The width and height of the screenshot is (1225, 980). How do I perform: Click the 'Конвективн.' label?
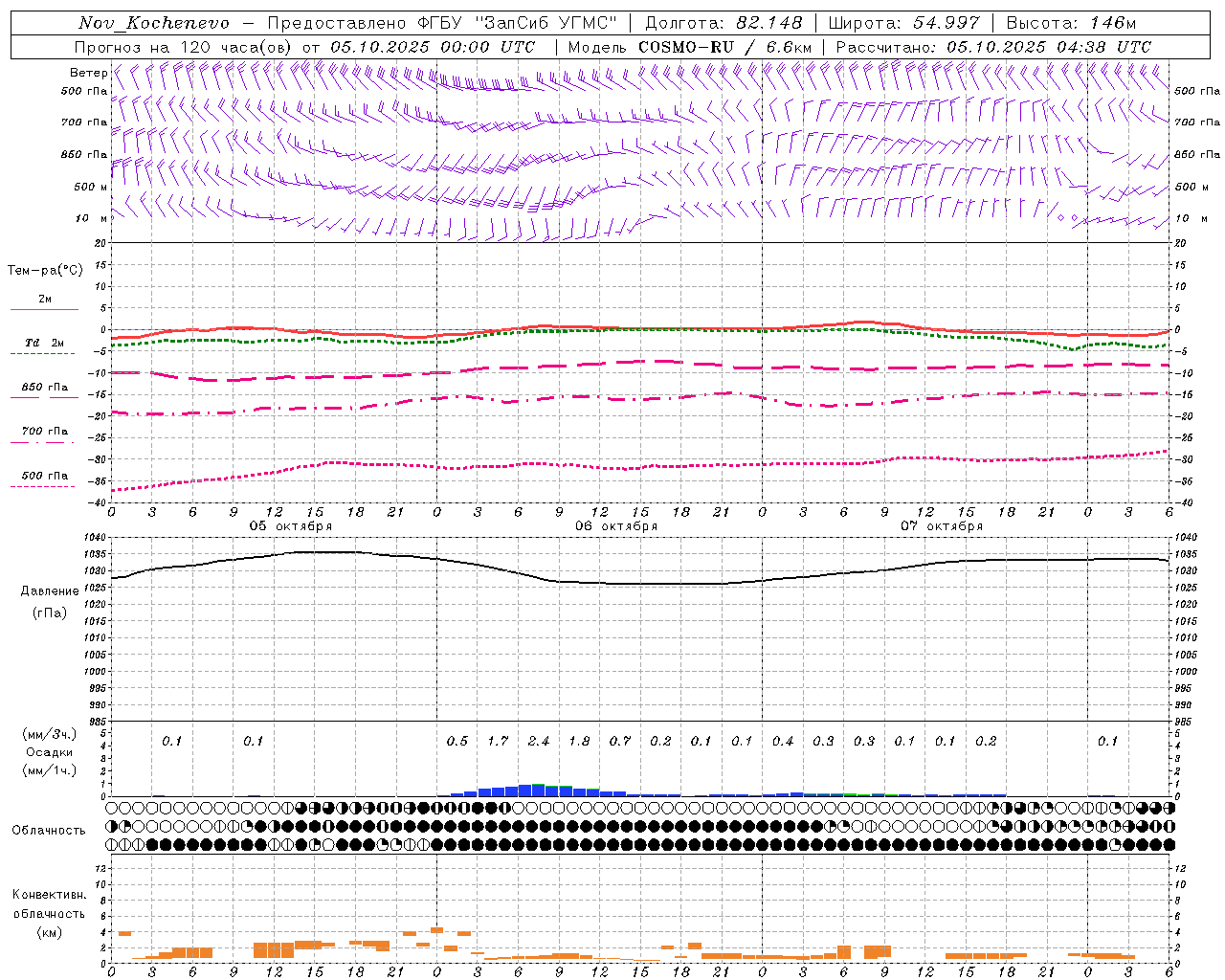point(50,895)
